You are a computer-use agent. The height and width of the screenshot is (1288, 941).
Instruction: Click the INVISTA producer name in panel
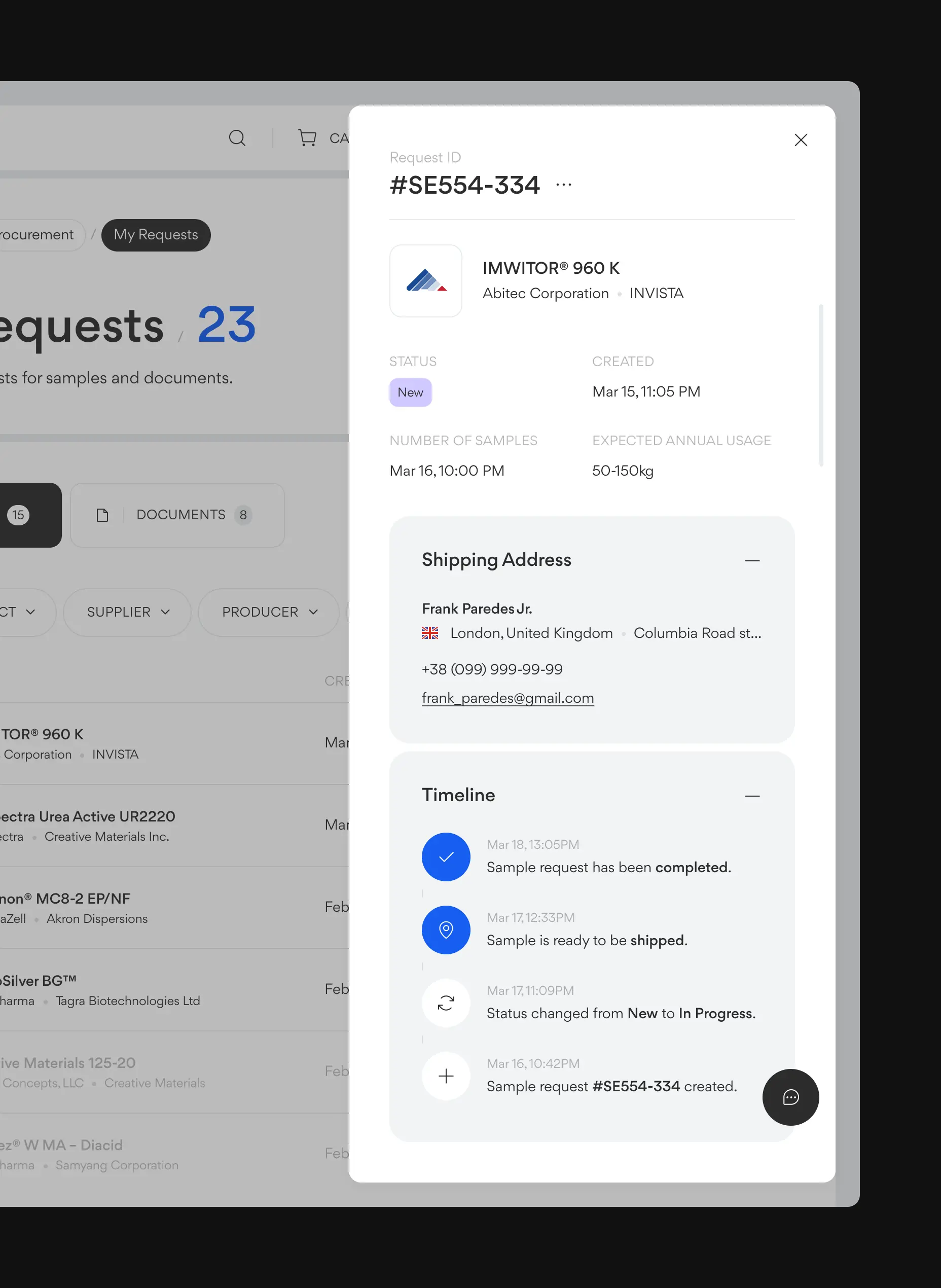coord(656,294)
